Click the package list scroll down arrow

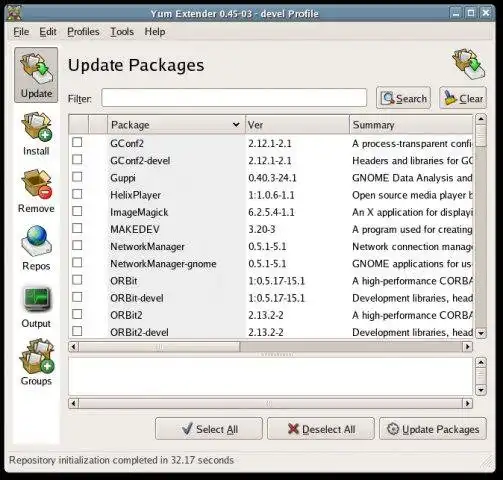pyautogui.click(x=481, y=333)
